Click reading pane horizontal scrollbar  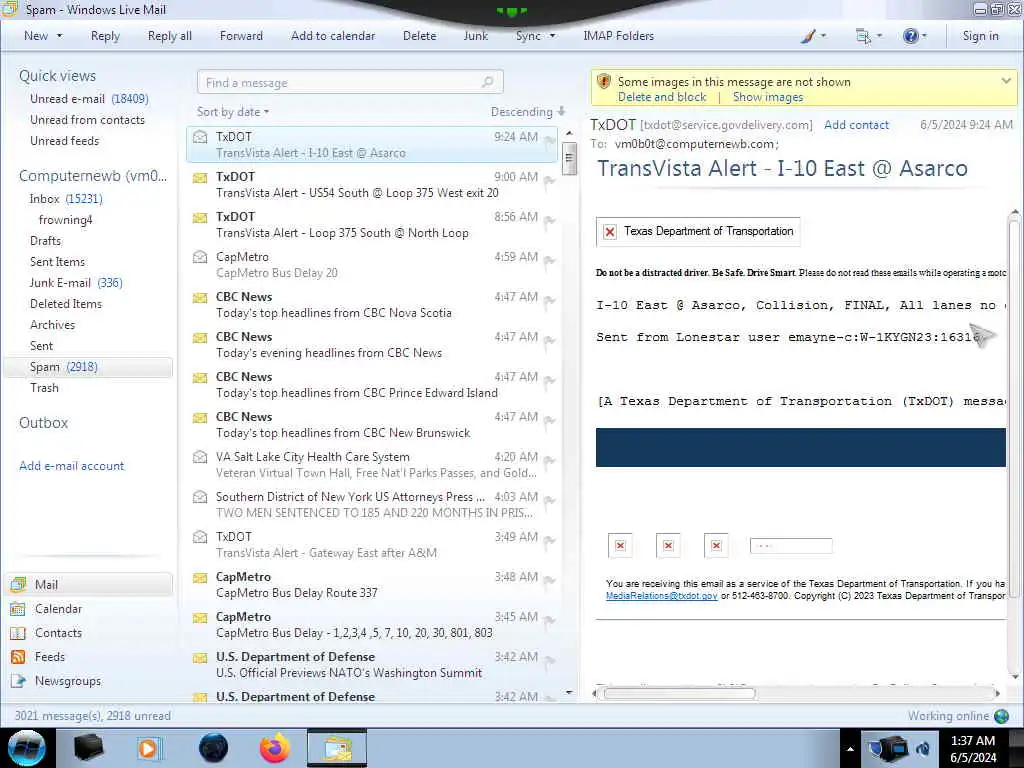(679, 694)
